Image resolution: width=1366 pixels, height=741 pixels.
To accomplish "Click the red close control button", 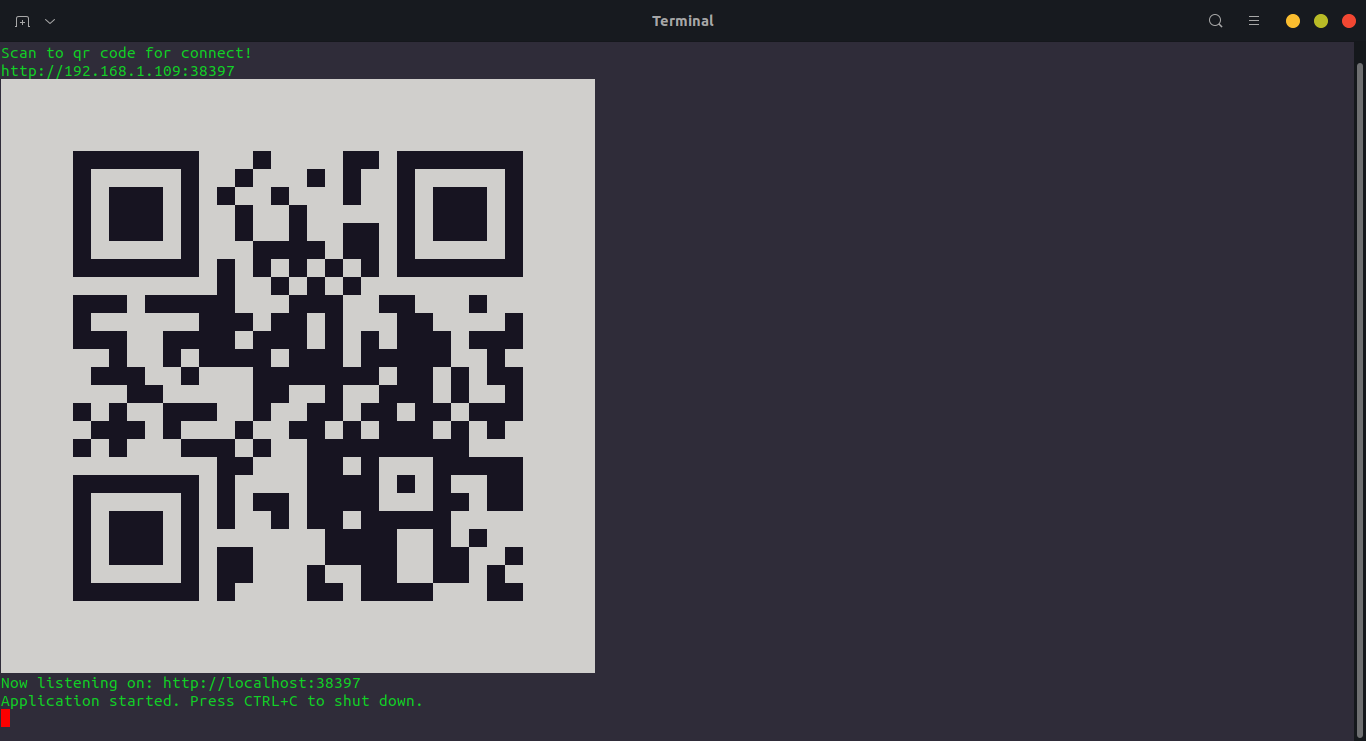I will (1348, 20).
